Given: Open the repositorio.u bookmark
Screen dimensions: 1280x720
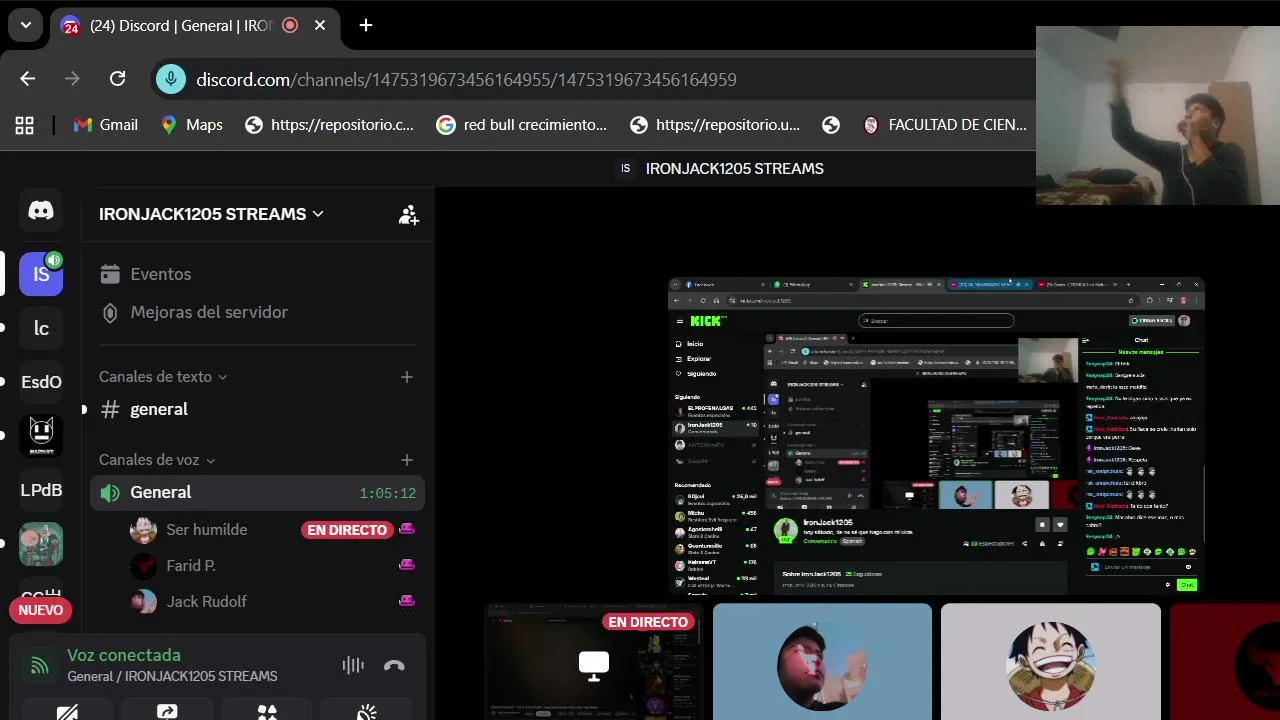Looking at the screenshot, I should pyautogui.click(x=715, y=125).
